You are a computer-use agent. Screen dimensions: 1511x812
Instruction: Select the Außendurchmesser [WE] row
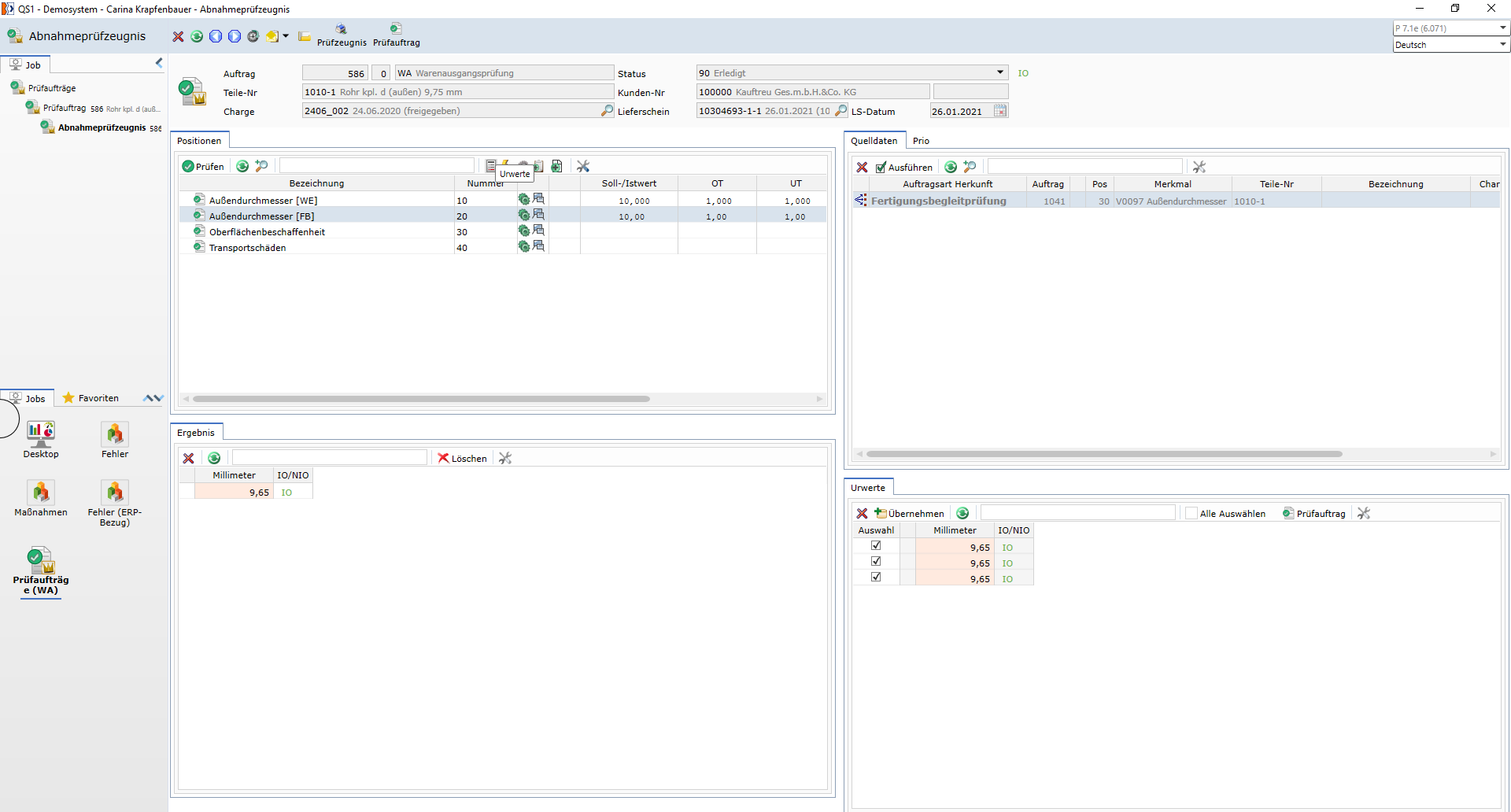503,200
